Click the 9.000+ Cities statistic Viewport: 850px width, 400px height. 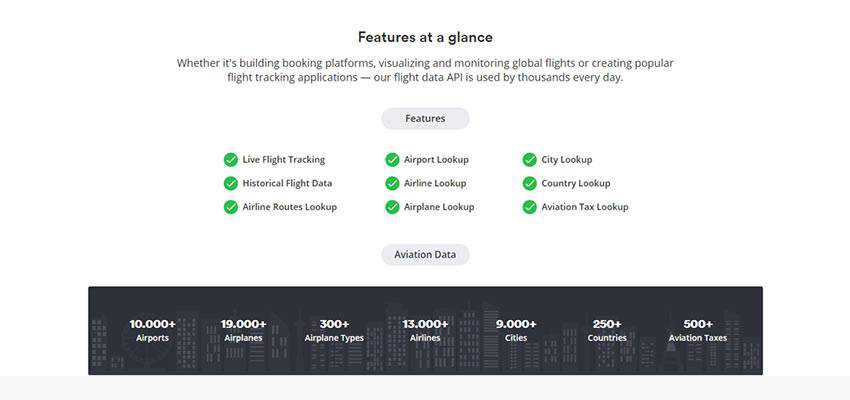click(516, 330)
